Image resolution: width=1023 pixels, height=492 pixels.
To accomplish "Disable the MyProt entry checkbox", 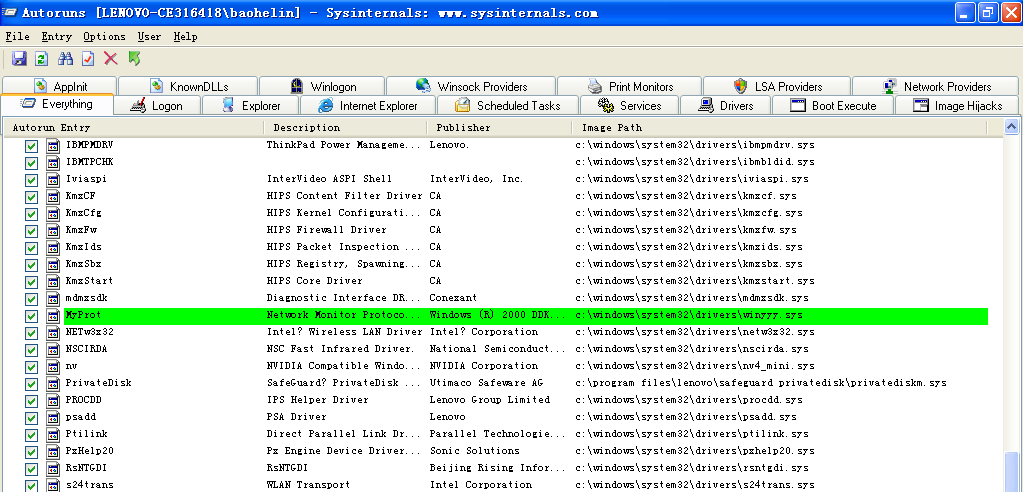I will click(x=31, y=316).
